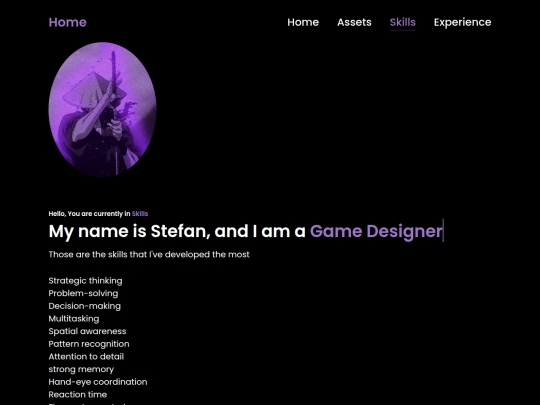Select 'Strategic thinking' skill
The height and width of the screenshot is (405, 540).
(x=85, y=281)
